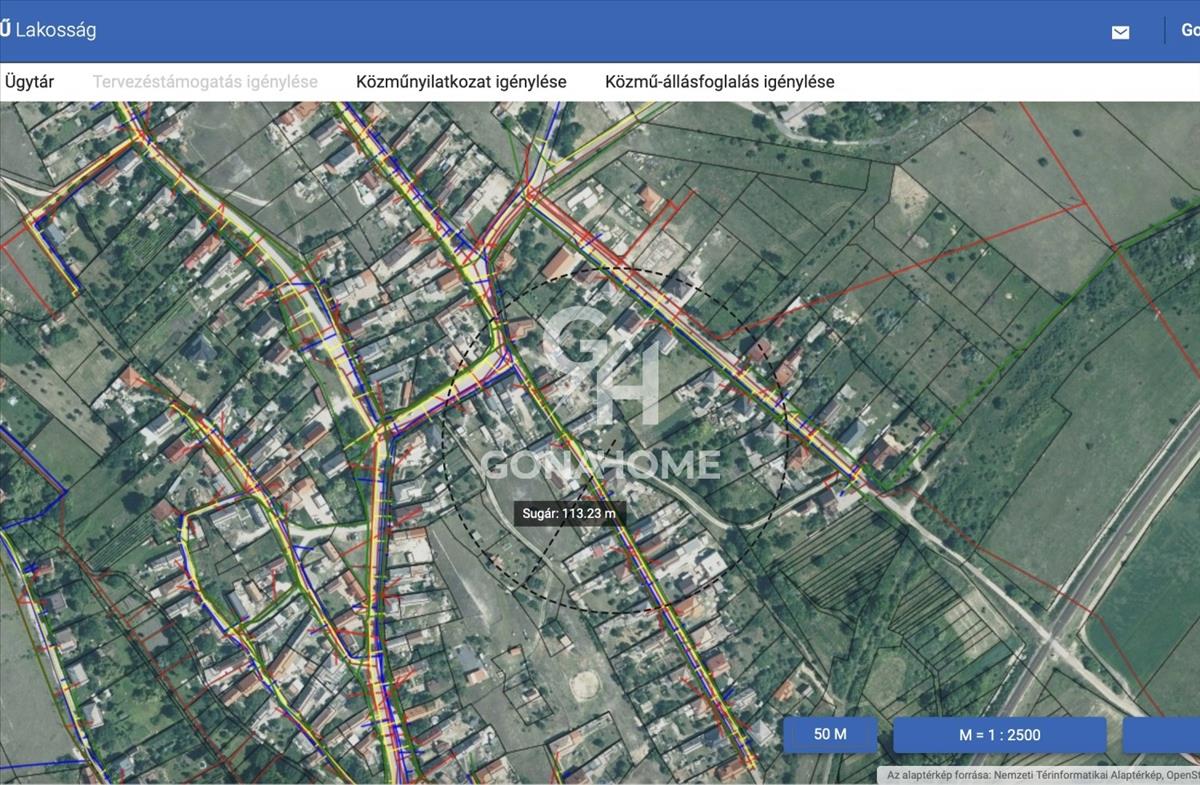The image size is (1200, 785).
Task: Open the M = 1 : 2500 scale selector
Action: point(999,735)
